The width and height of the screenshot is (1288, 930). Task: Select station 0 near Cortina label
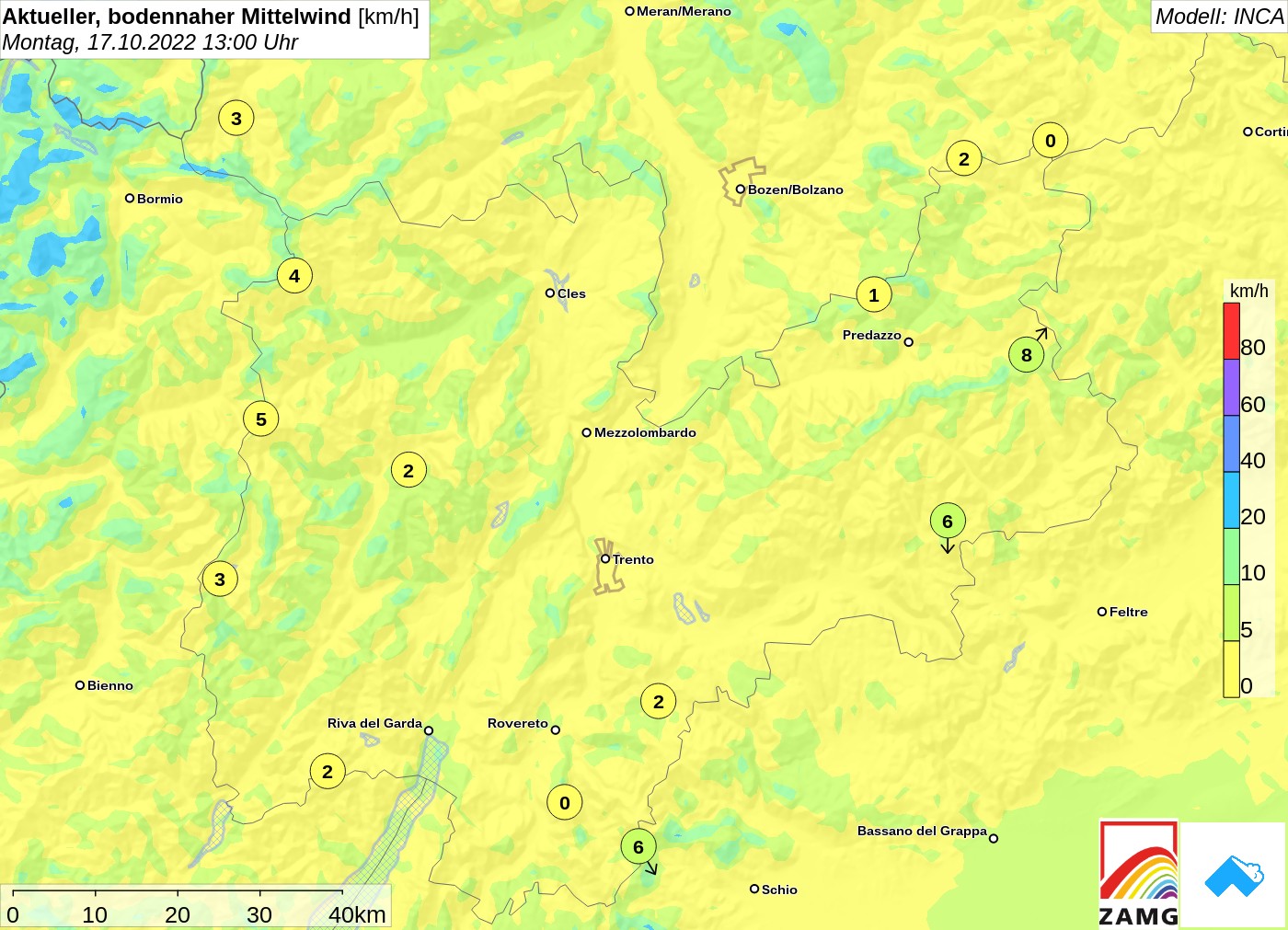click(1051, 141)
